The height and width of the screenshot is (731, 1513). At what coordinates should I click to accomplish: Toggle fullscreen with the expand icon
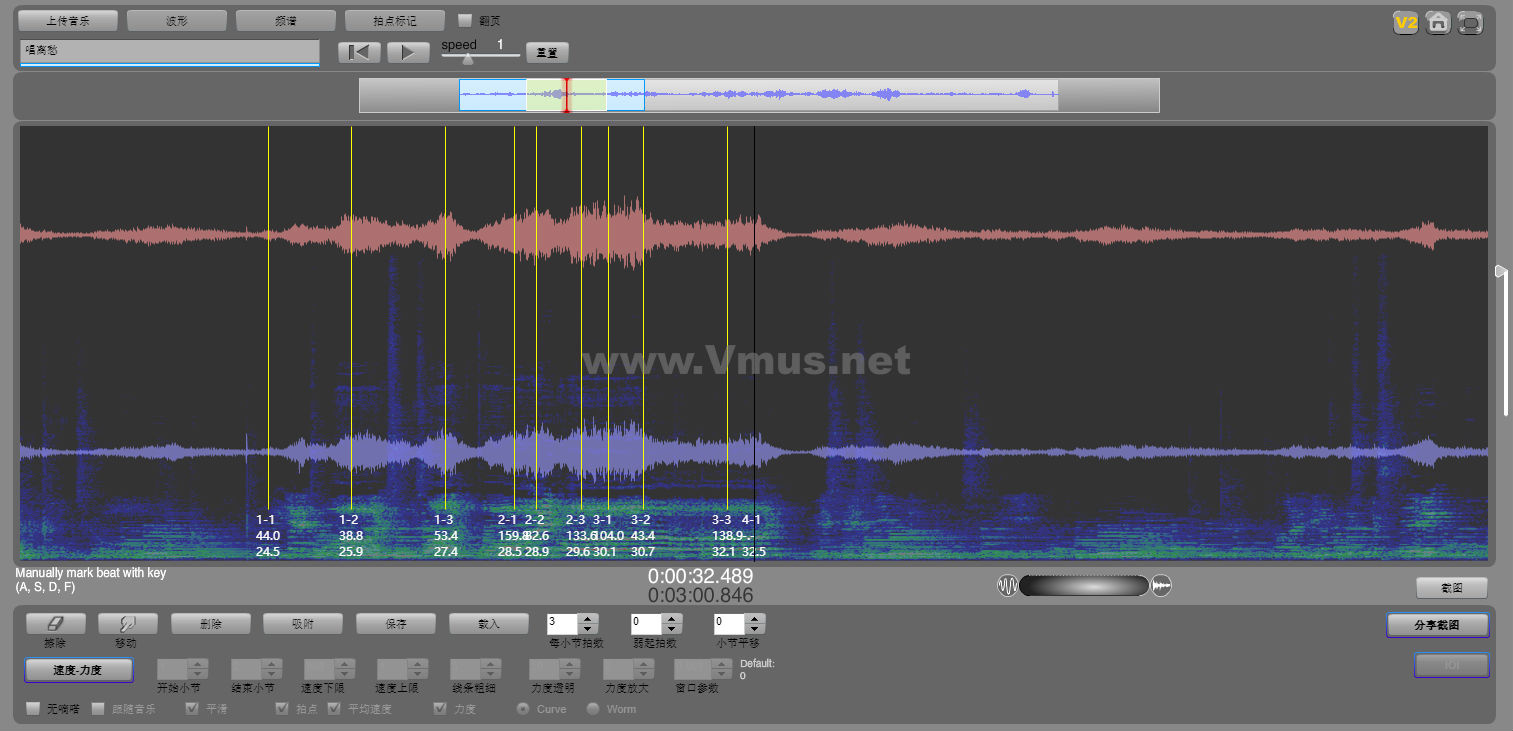click(1470, 22)
